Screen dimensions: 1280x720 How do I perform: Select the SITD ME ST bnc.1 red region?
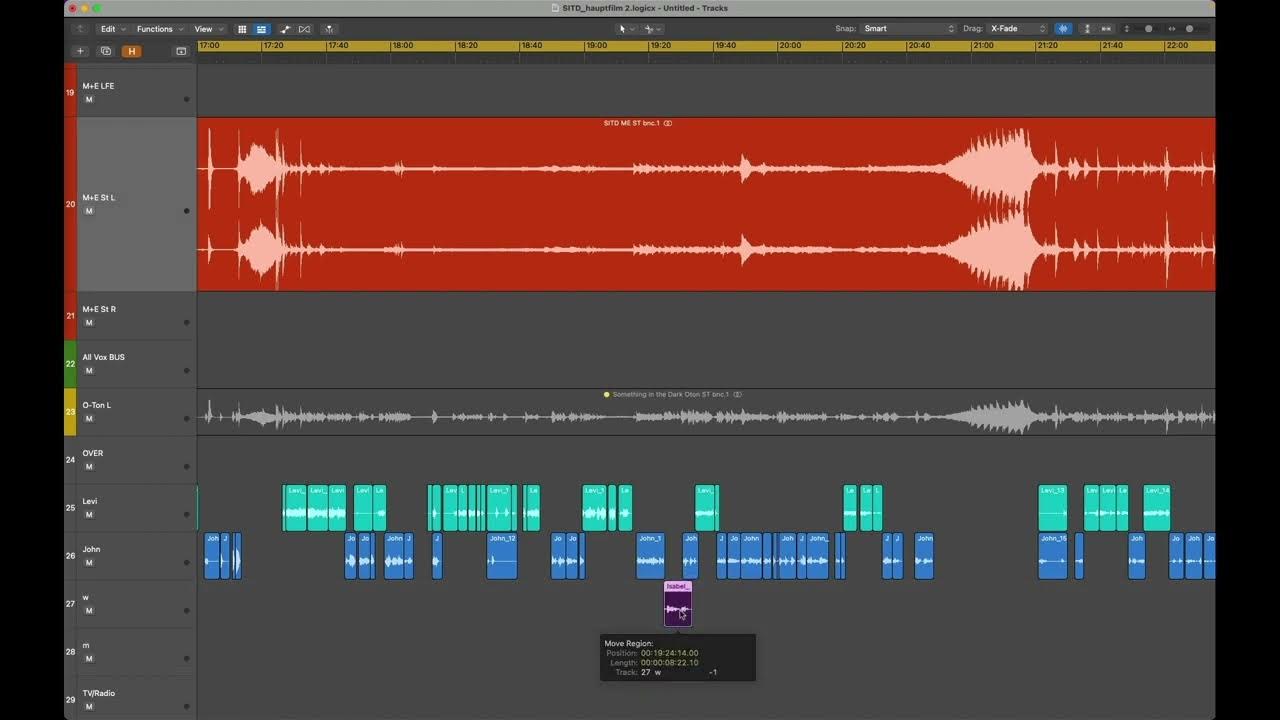click(706, 204)
